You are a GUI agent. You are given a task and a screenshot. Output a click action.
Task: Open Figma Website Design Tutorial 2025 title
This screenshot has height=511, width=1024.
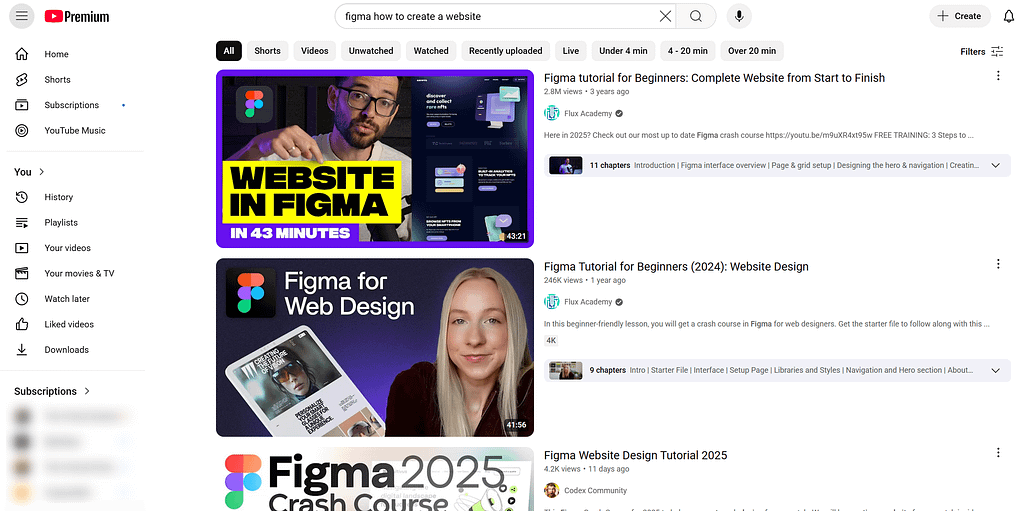[x=635, y=455]
